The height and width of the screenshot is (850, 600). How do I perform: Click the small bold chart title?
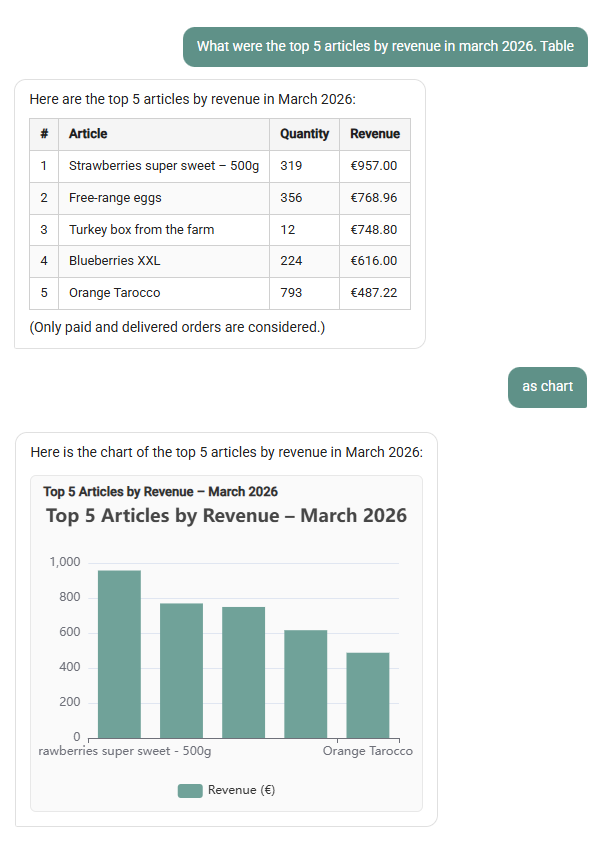[x=160, y=492]
